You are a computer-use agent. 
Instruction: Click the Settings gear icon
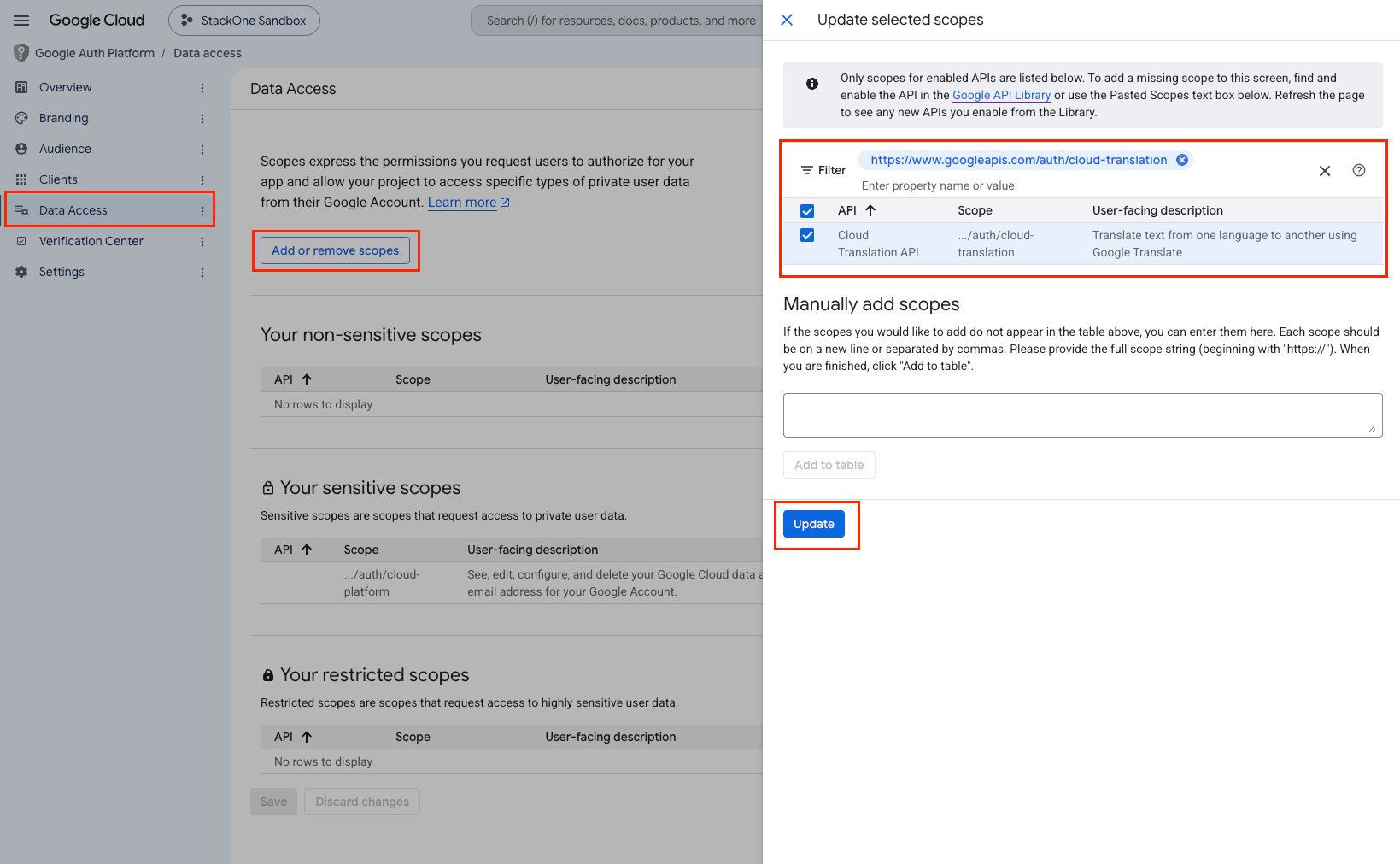tap(21, 272)
